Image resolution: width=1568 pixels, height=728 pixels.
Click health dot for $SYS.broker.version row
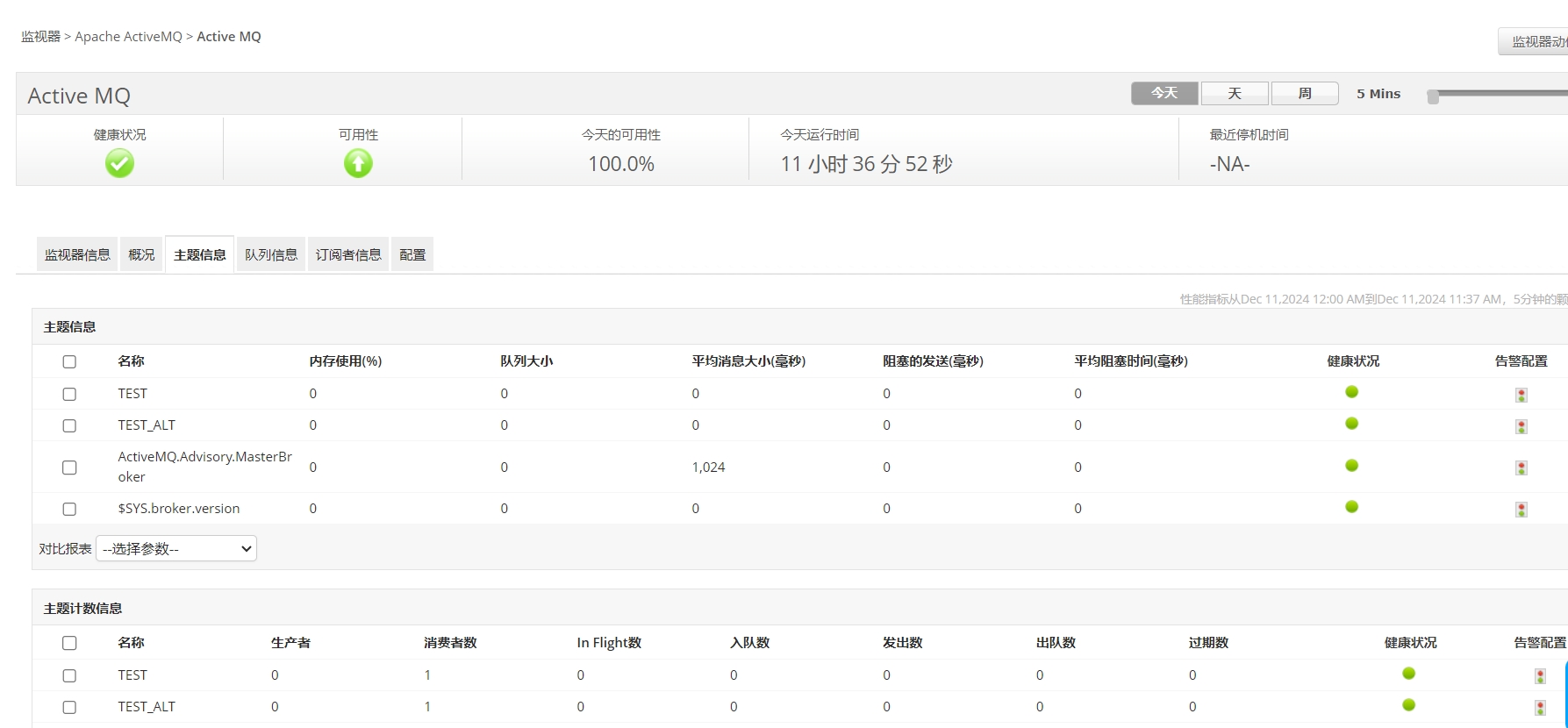click(1351, 507)
